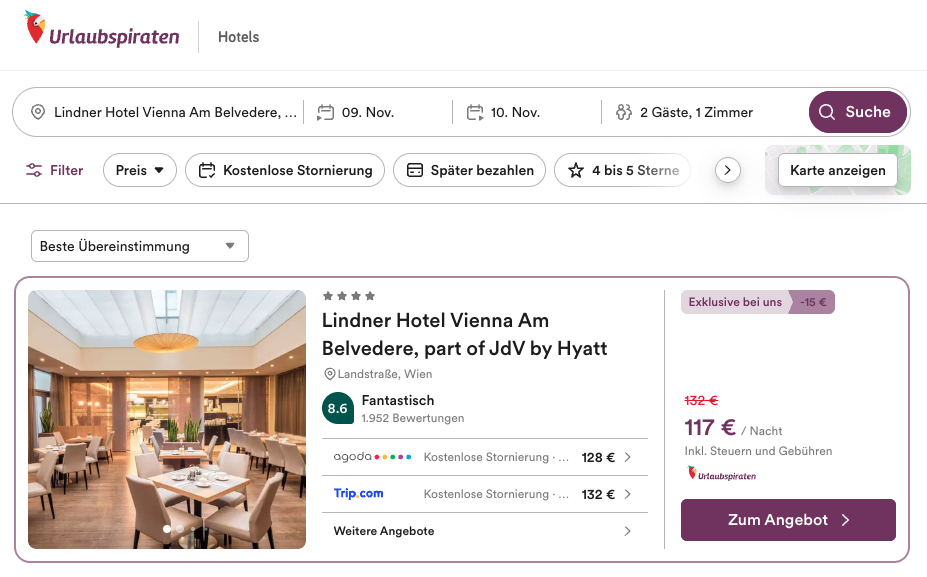This screenshot has width=927, height=577.
Task: Open check-out calendar icon for 10. Nov.
Action: point(475,112)
